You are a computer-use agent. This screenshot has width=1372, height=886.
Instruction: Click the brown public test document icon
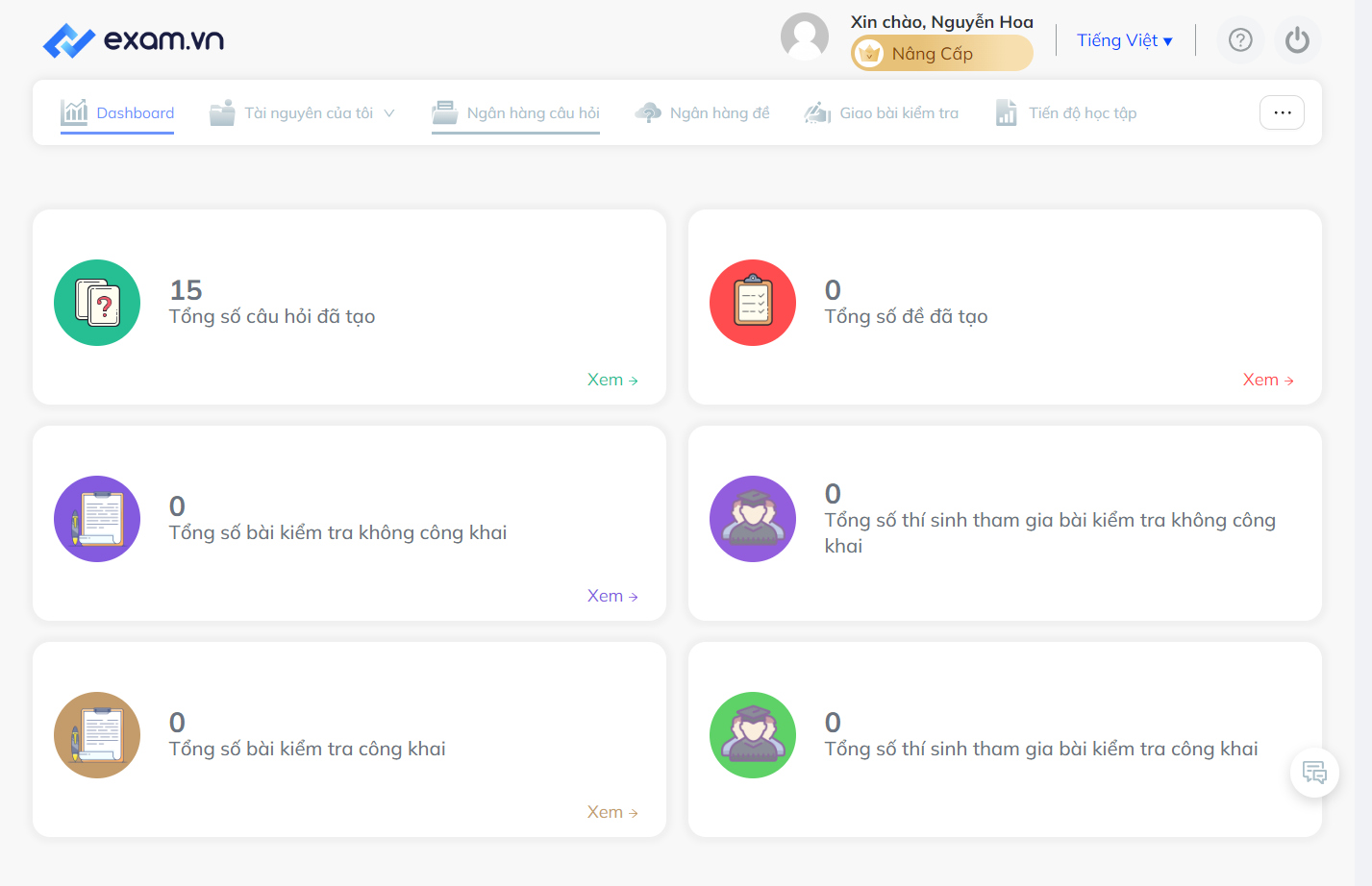point(97,735)
